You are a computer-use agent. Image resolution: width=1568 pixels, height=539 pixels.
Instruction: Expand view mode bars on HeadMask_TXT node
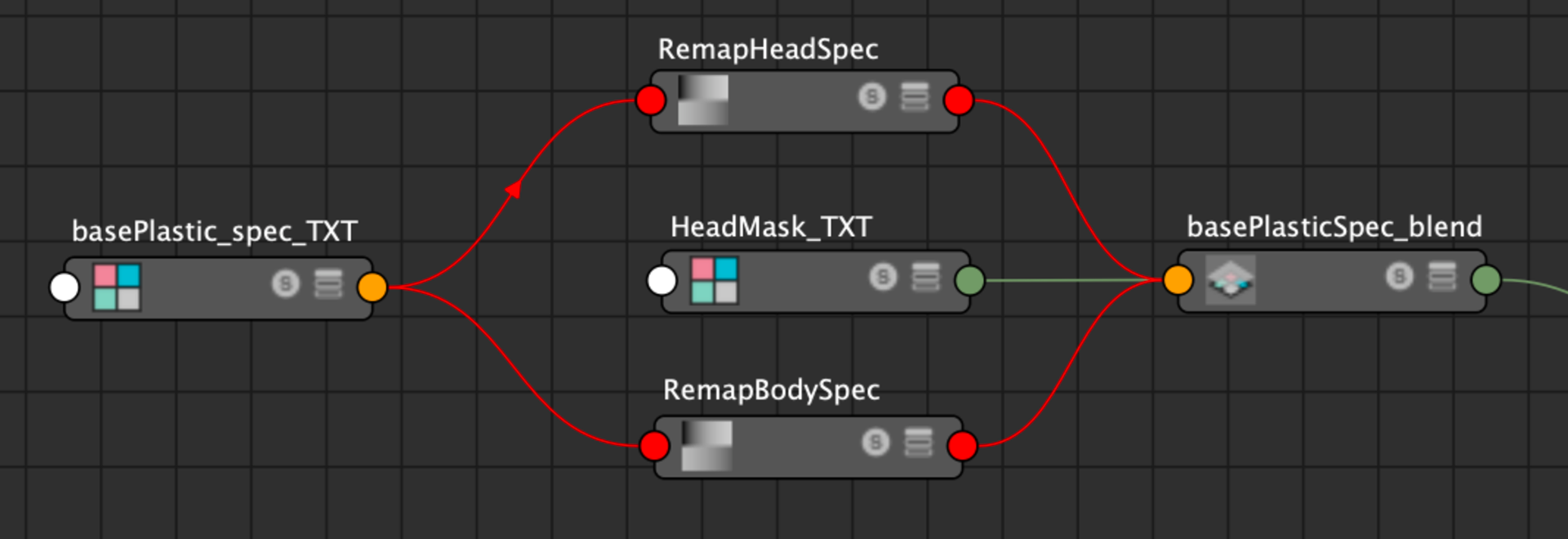pos(925,277)
